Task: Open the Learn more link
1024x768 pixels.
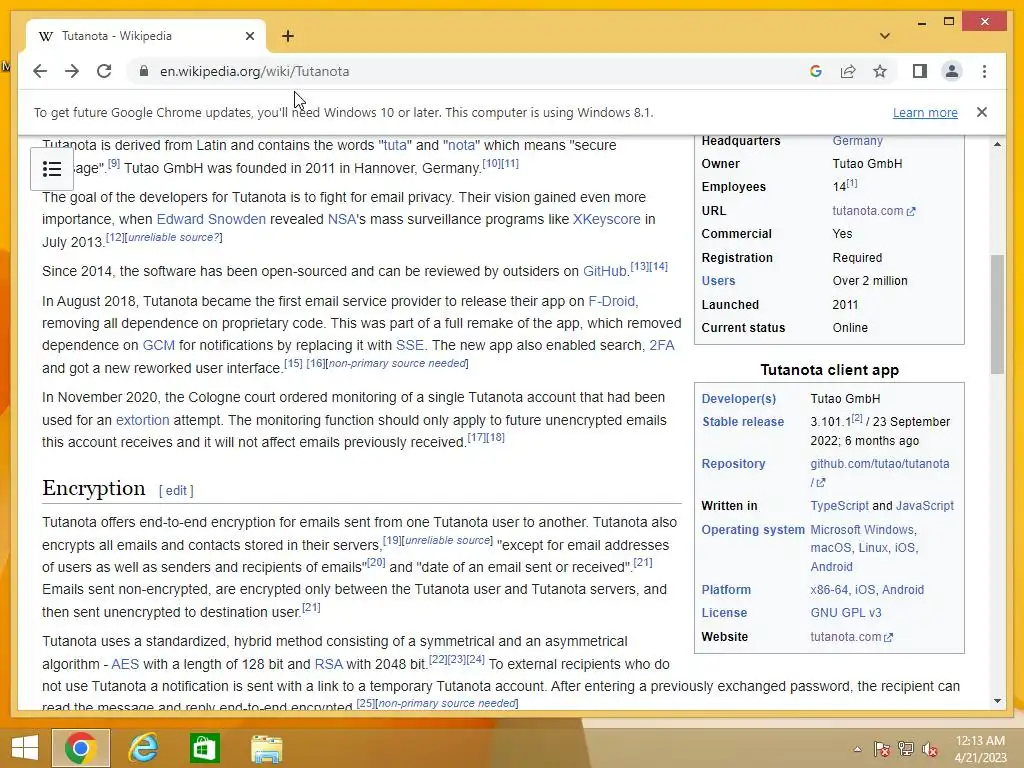Action: pos(925,112)
